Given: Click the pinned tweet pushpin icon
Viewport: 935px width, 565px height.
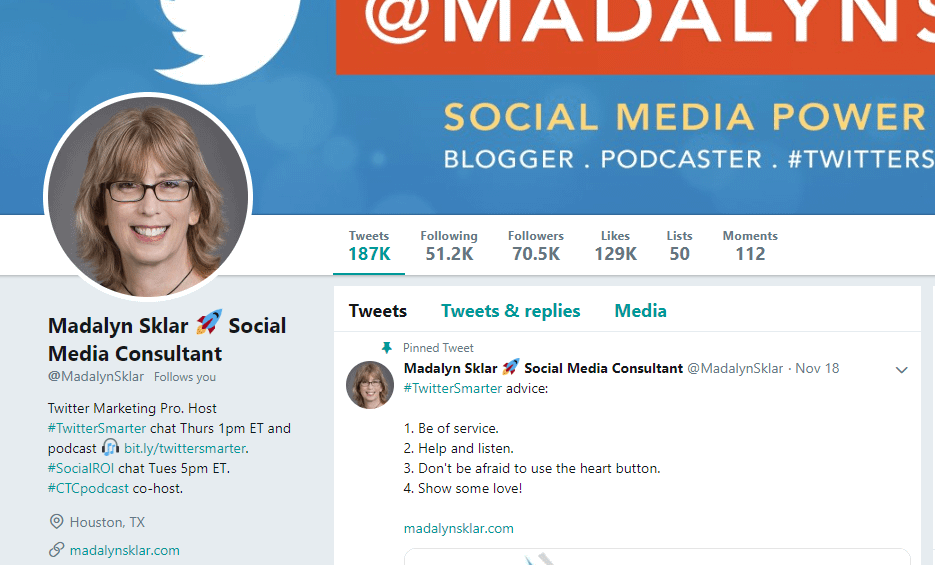Looking at the screenshot, I should click(x=386, y=347).
